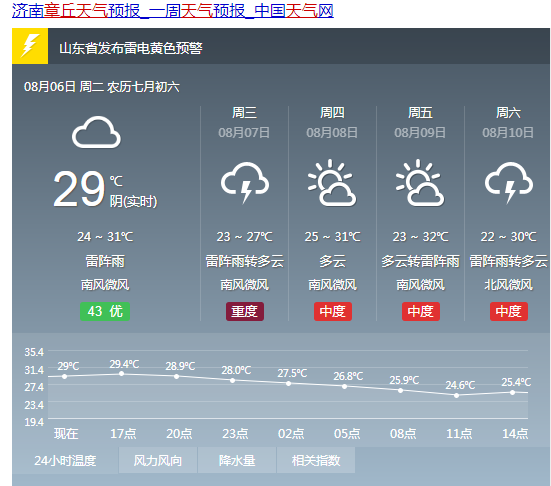551x486 pixels.
Task: Click the 22 ~ 30℃ range for 周六
Action: (x=508, y=237)
